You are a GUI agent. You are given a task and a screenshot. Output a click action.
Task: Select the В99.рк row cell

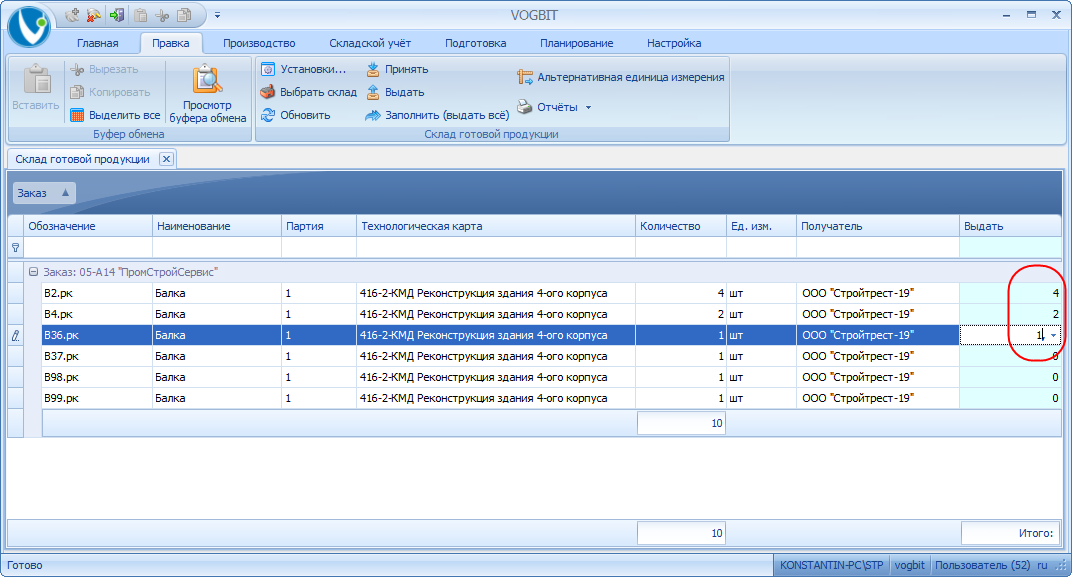click(96, 398)
